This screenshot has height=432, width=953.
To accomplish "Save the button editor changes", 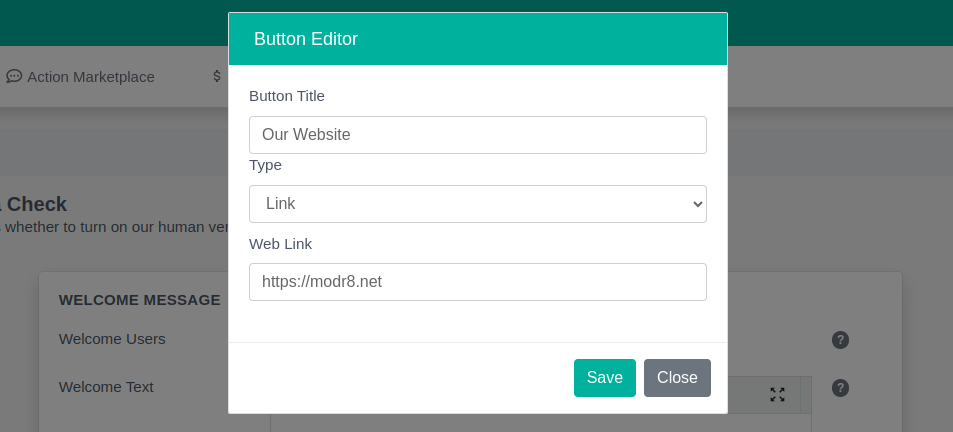I will 604,378.
